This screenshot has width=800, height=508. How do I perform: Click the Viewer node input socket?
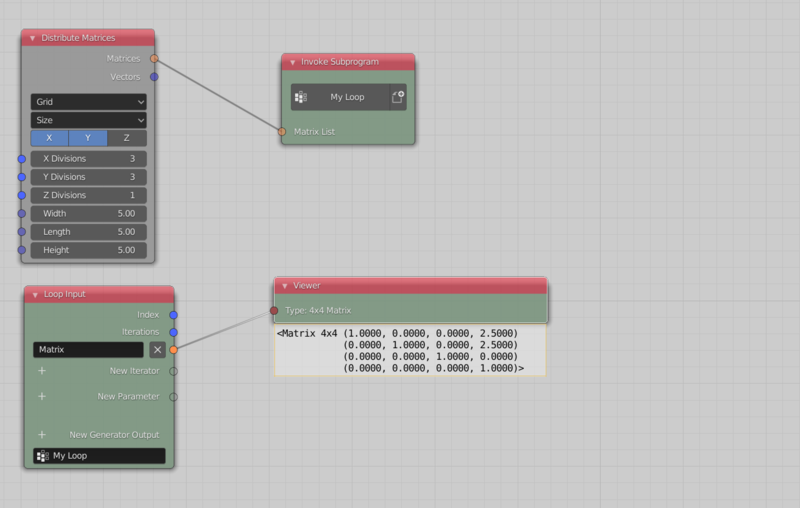point(274,311)
